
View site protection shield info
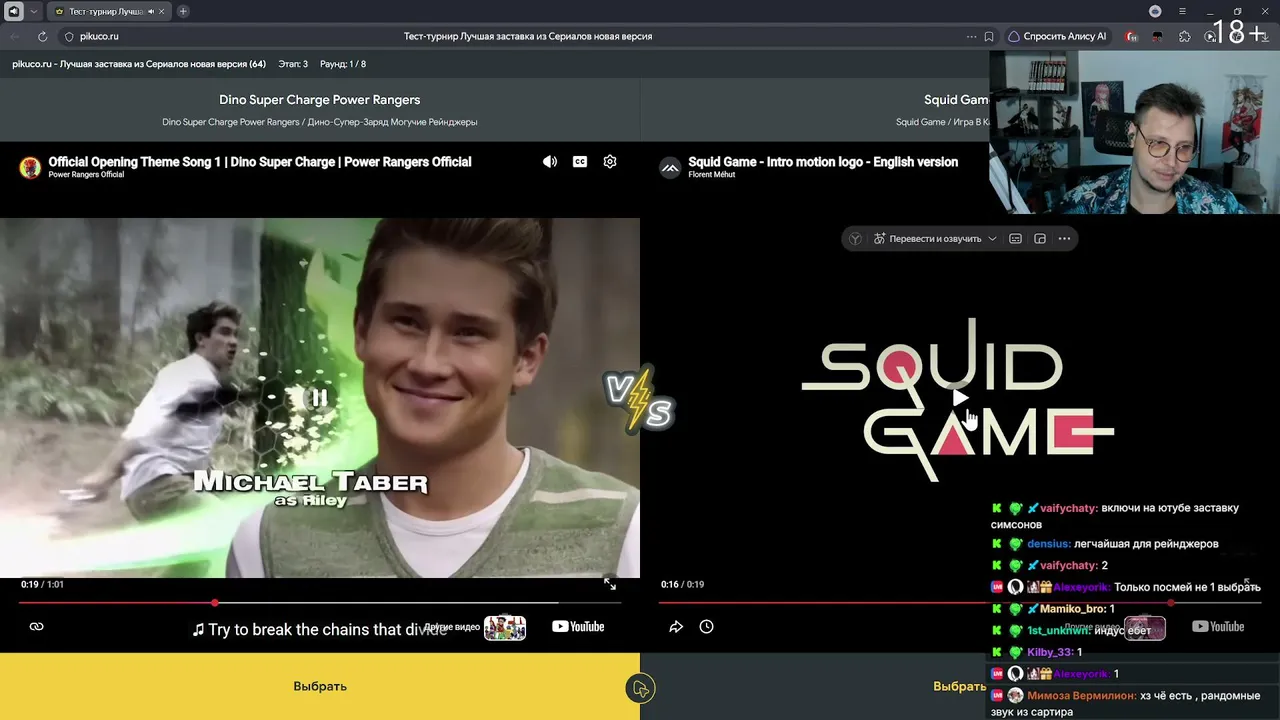69,36
